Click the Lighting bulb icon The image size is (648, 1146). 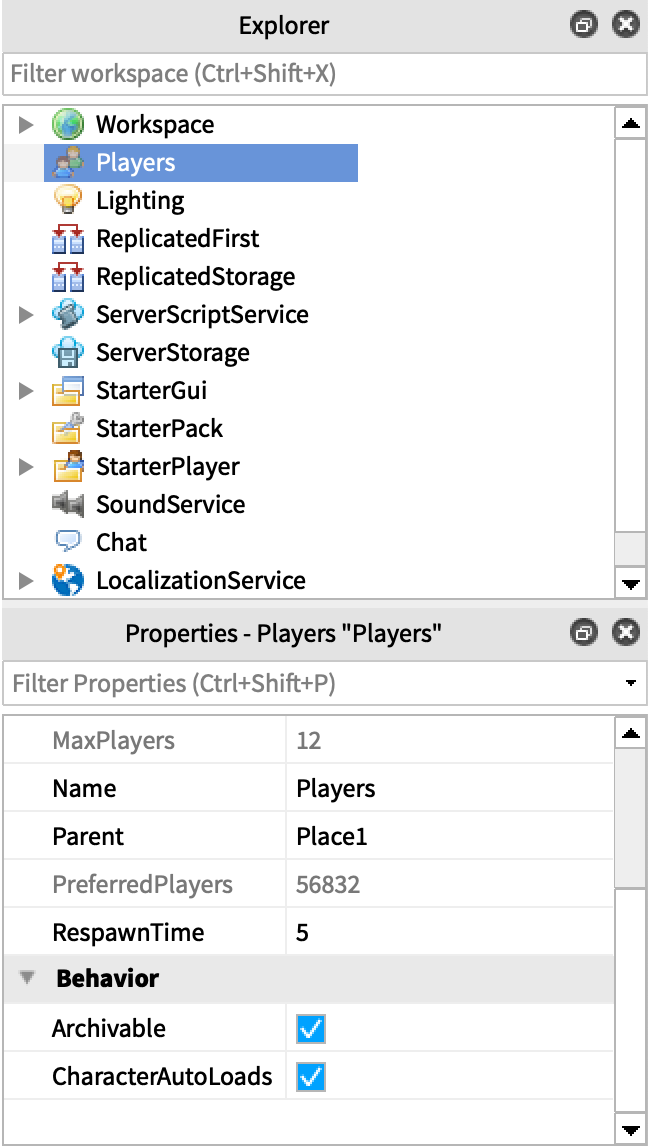pos(67,201)
